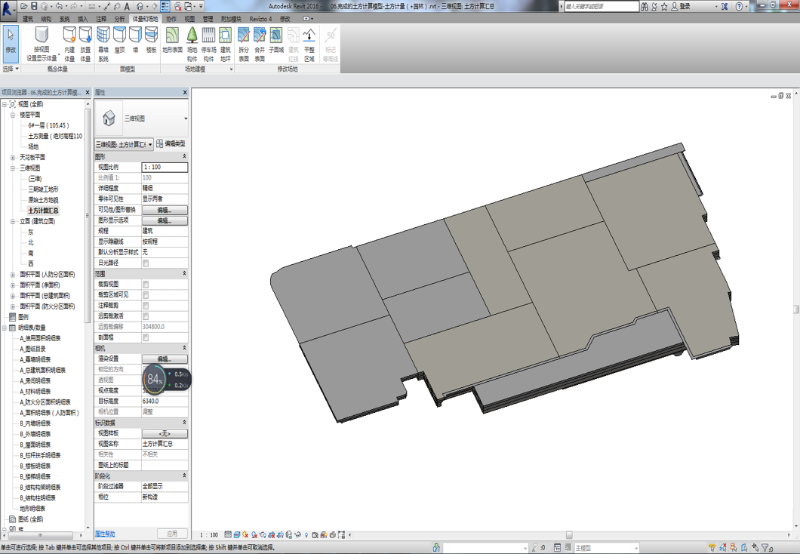Click the title bar keyword search box
This screenshot has height=554, width=800.
click(x=601, y=6)
